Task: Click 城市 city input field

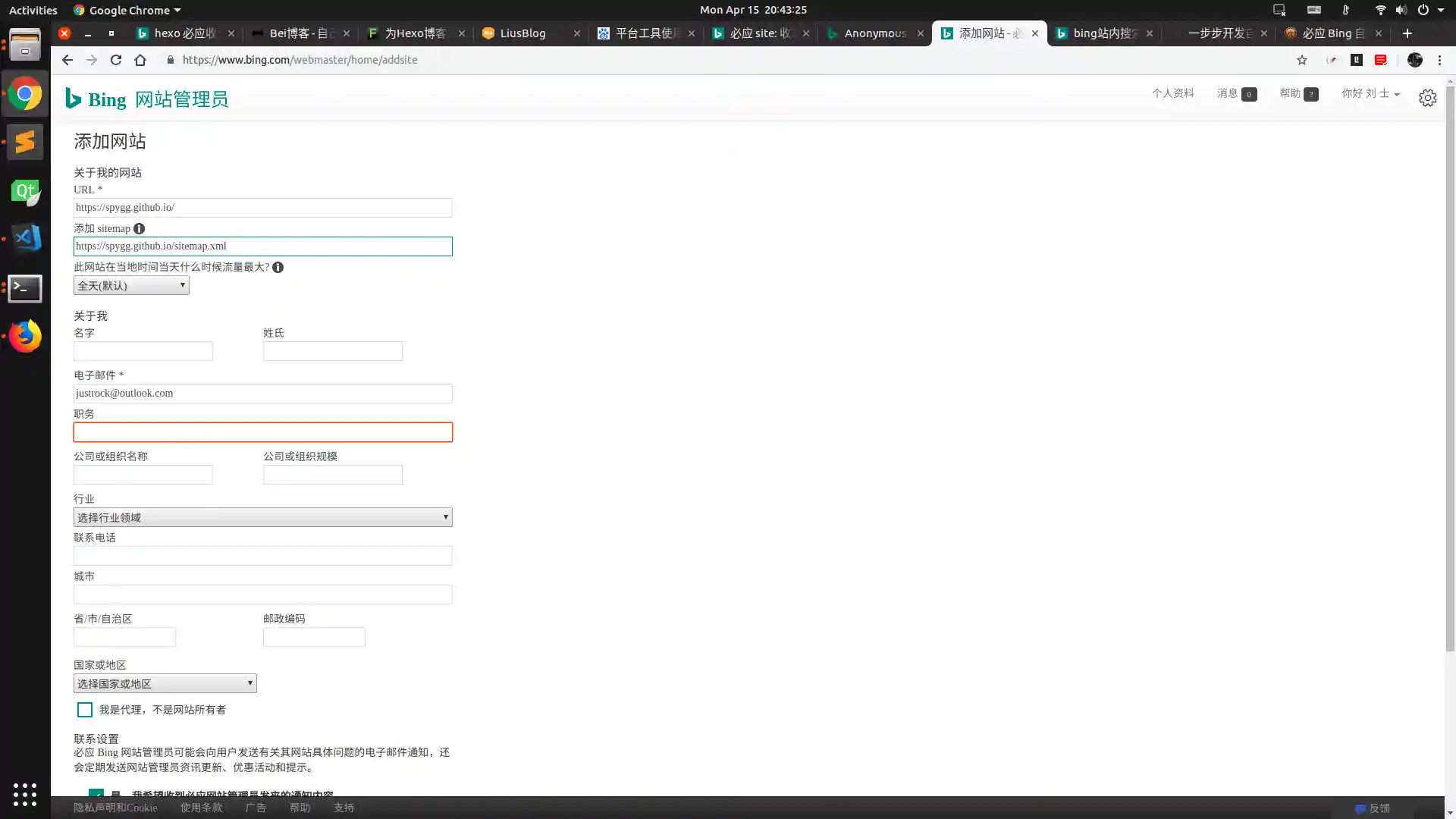Action: 263,595
